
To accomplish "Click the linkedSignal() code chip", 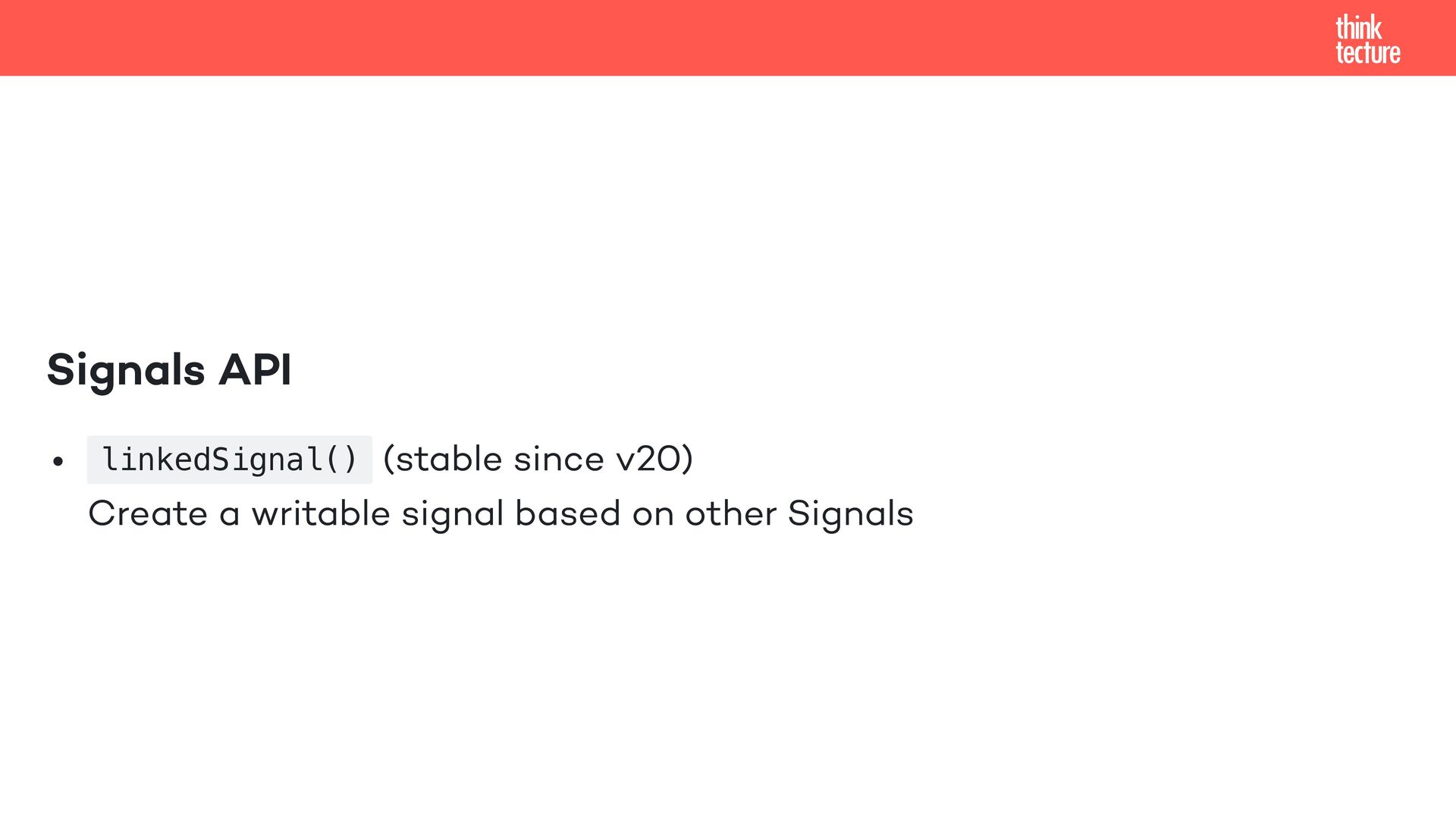I will (x=229, y=460).
